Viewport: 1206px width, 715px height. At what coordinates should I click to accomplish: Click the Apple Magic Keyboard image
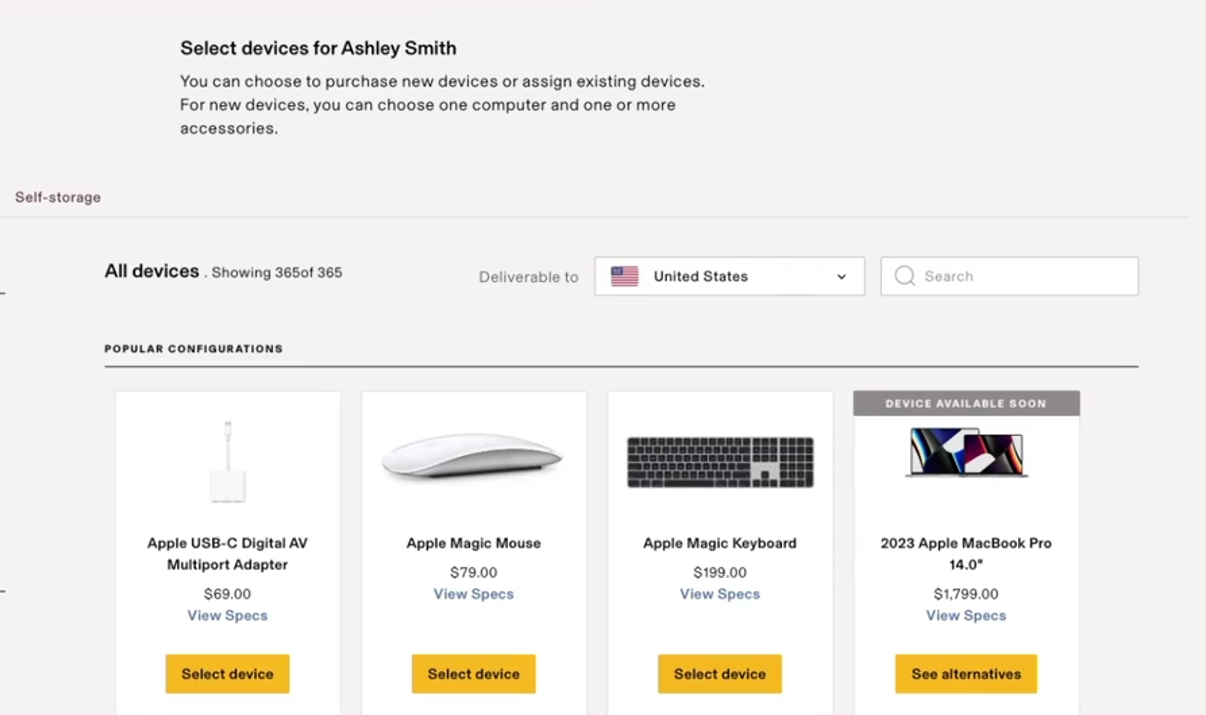(720, 462)
